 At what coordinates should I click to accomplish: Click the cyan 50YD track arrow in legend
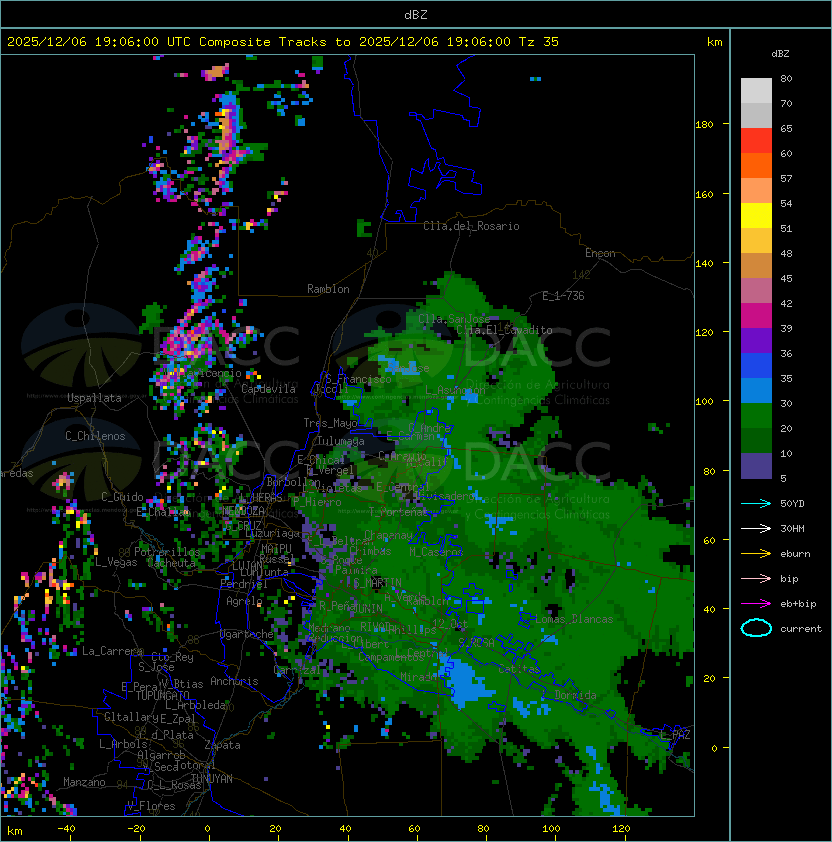[756, 503]
